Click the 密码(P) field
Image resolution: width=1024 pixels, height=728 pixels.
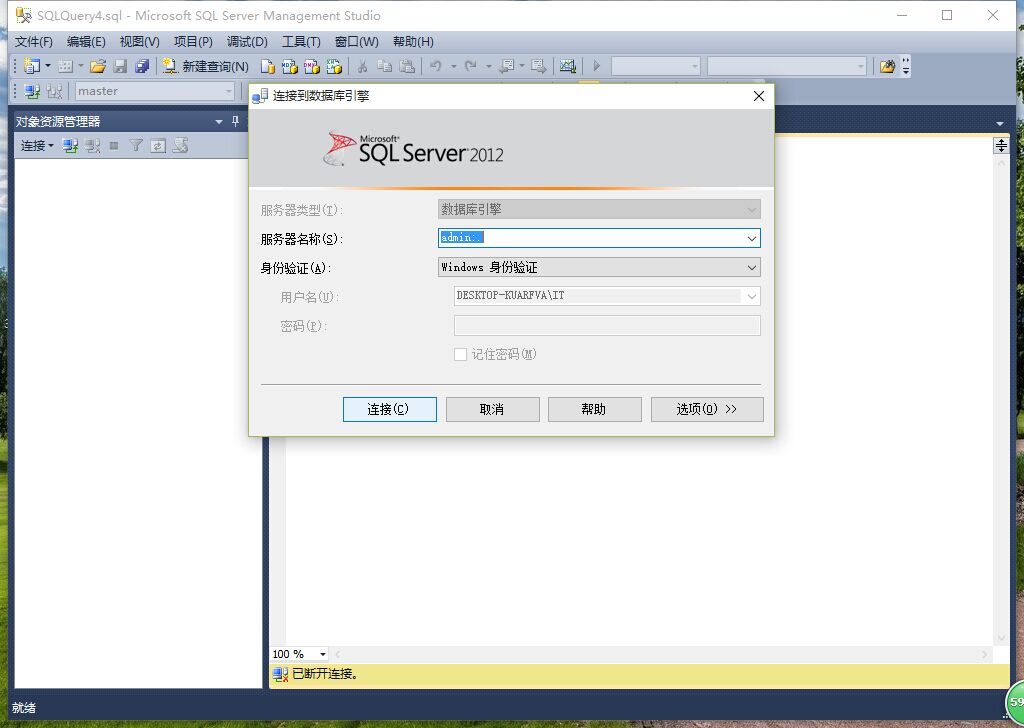pyautogui.click(x=607, y=325)
